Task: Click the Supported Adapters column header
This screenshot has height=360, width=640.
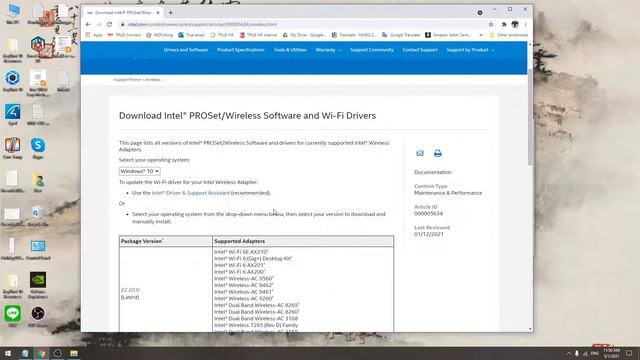Action: click(303, 241)
